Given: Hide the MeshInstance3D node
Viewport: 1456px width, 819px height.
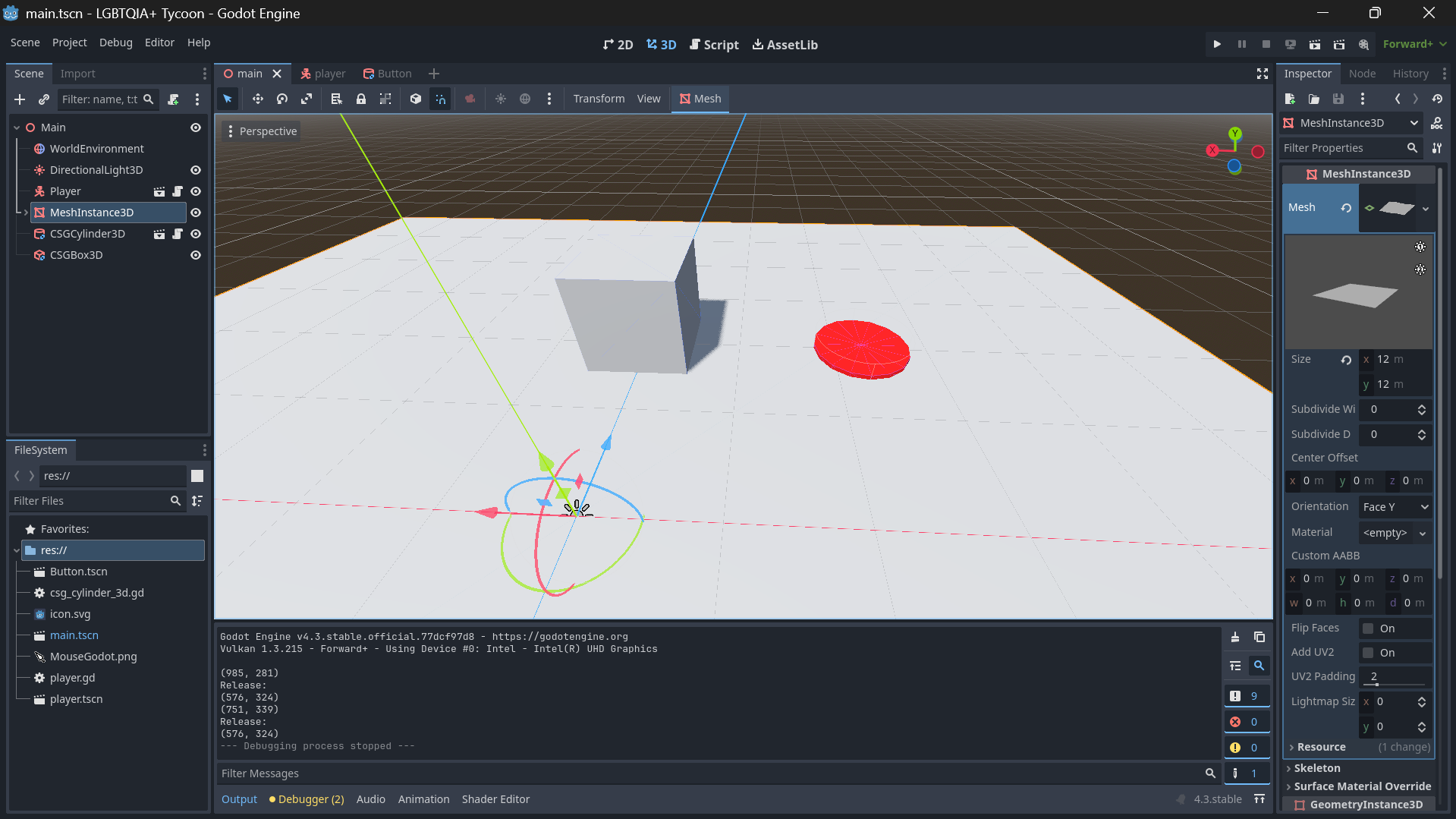Looking at the screenshot, I should [x=196, y=213].
